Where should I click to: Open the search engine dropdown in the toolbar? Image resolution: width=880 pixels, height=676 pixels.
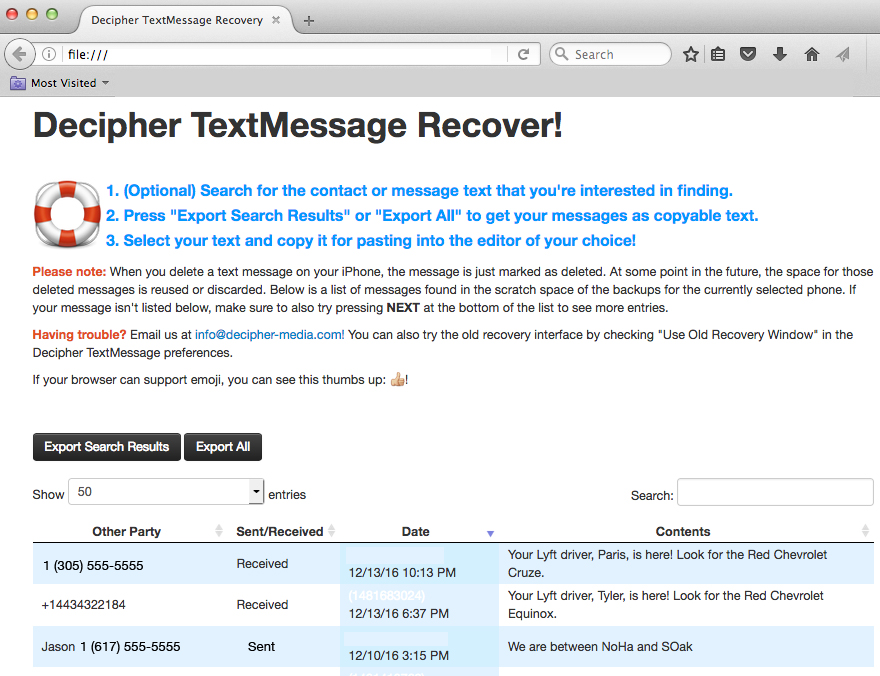(561, 54)
